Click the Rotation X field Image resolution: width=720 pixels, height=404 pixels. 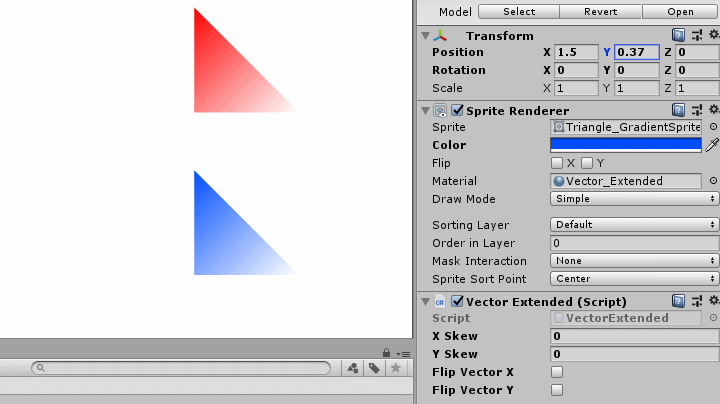click(x=576, y=70)
